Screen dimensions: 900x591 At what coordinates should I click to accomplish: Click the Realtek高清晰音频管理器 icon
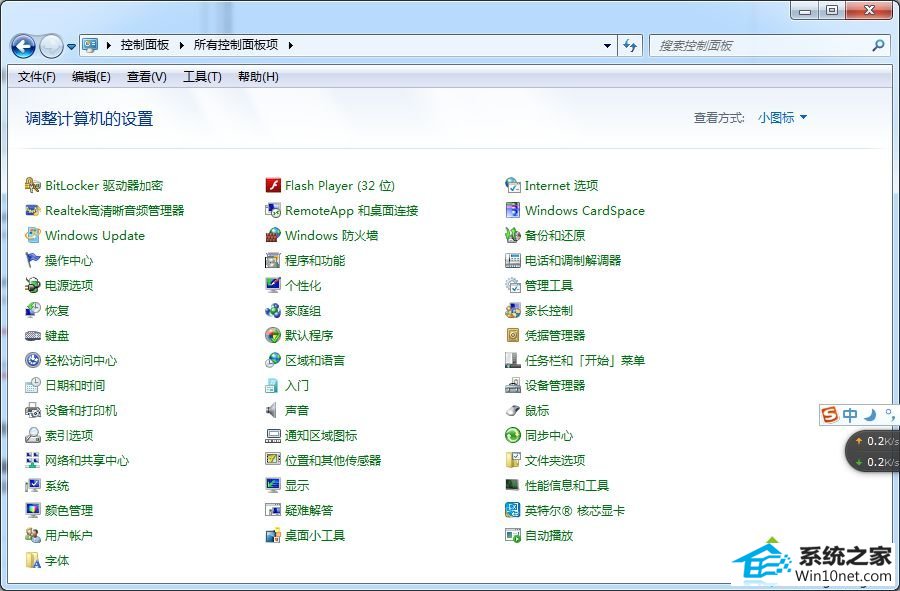pos(33,211)
